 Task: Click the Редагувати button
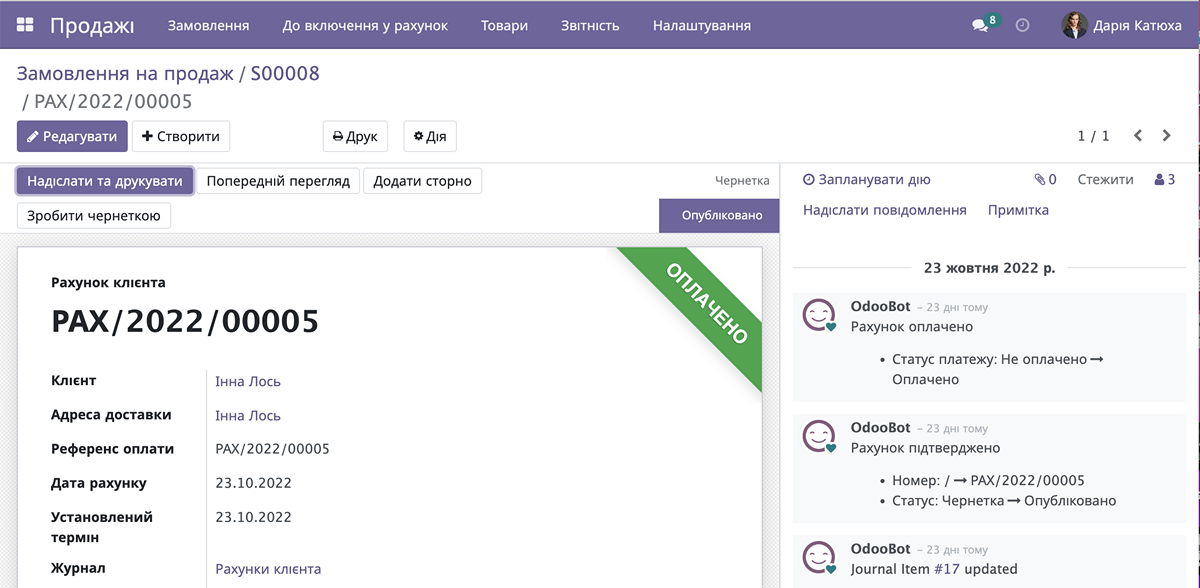click(x=71, y=136)
